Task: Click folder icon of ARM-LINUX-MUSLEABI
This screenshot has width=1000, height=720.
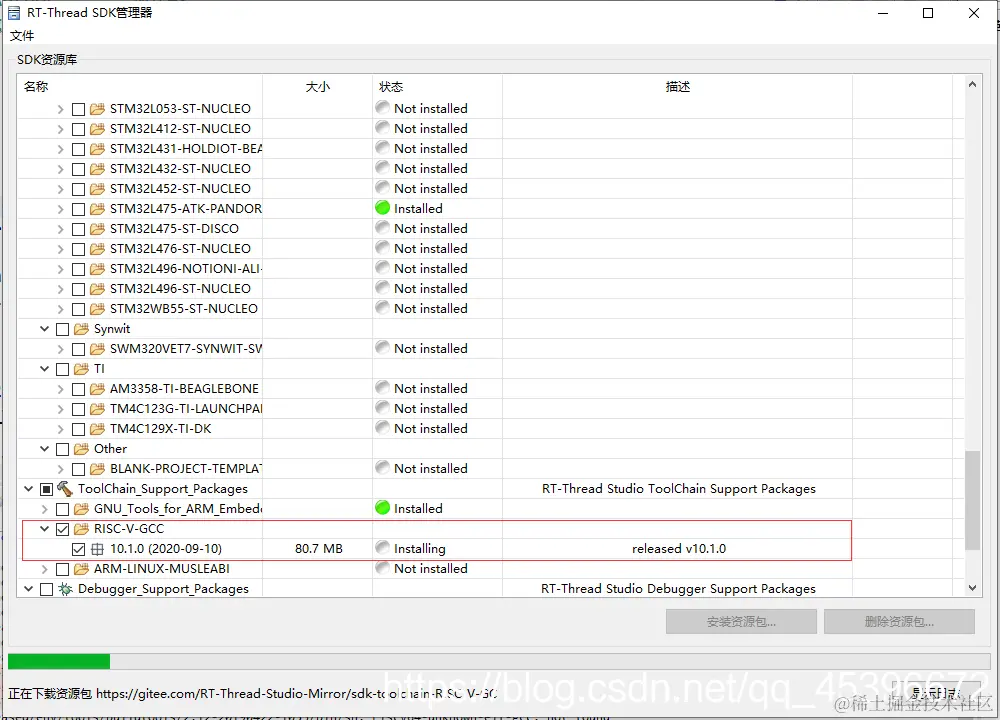Action: pos(81,569)
